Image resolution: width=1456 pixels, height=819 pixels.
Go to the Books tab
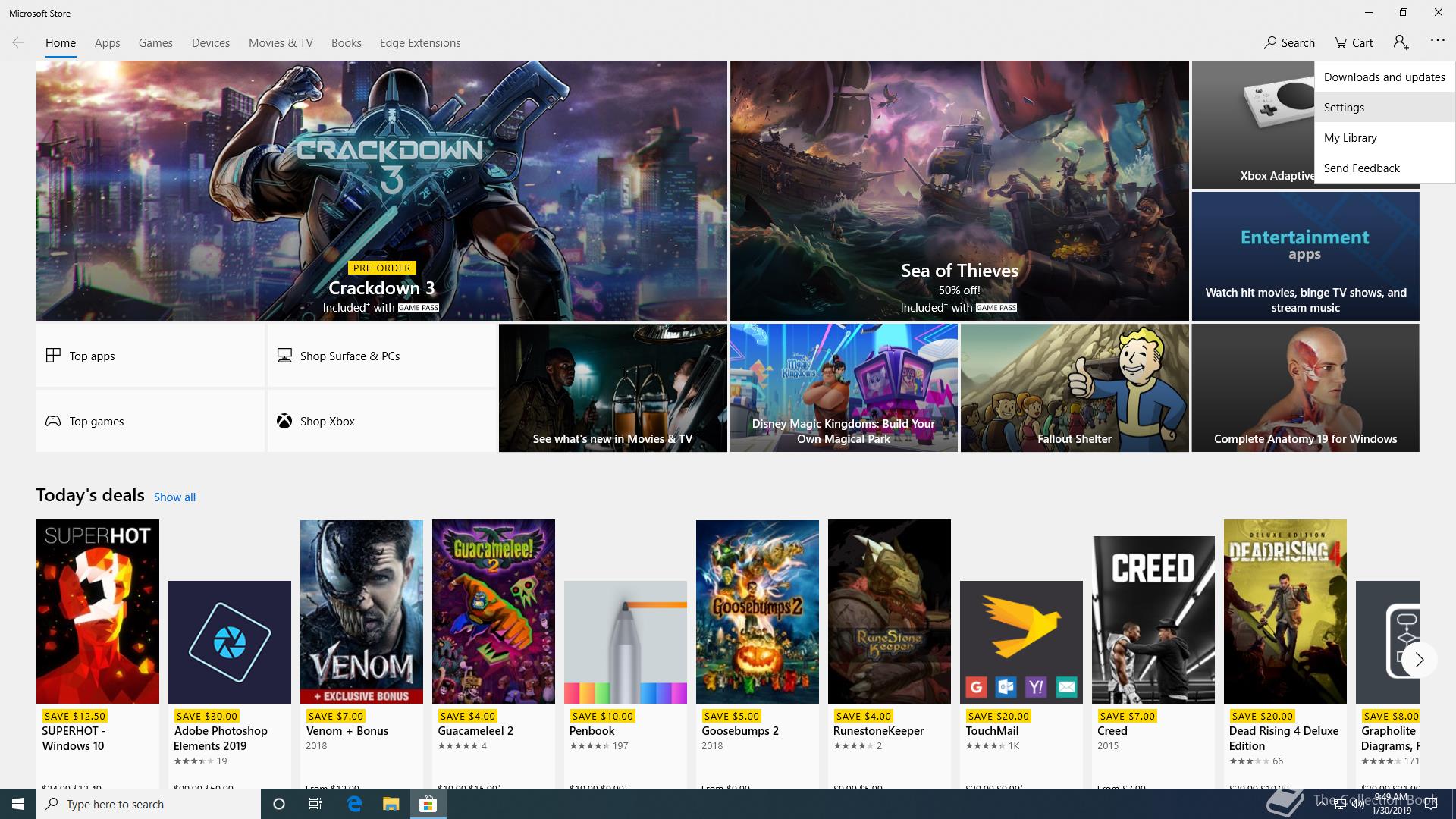tap(346, 43)
